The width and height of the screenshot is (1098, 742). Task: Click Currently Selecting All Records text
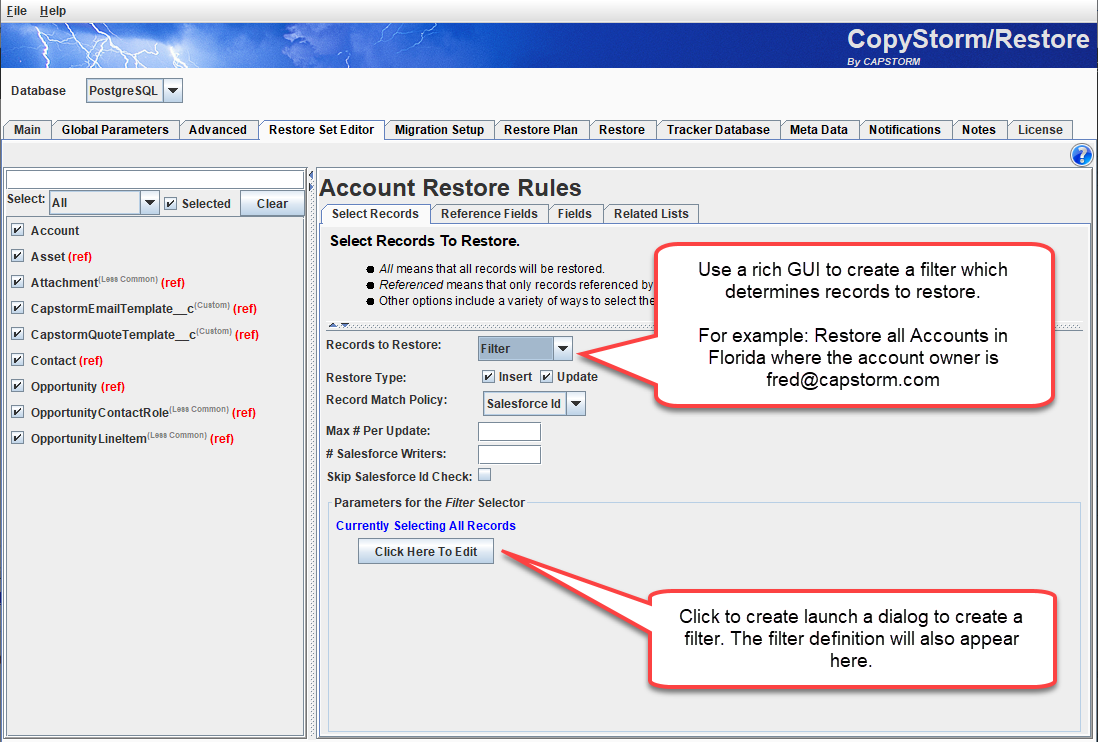pyautogui.click(x=426, y=526)
